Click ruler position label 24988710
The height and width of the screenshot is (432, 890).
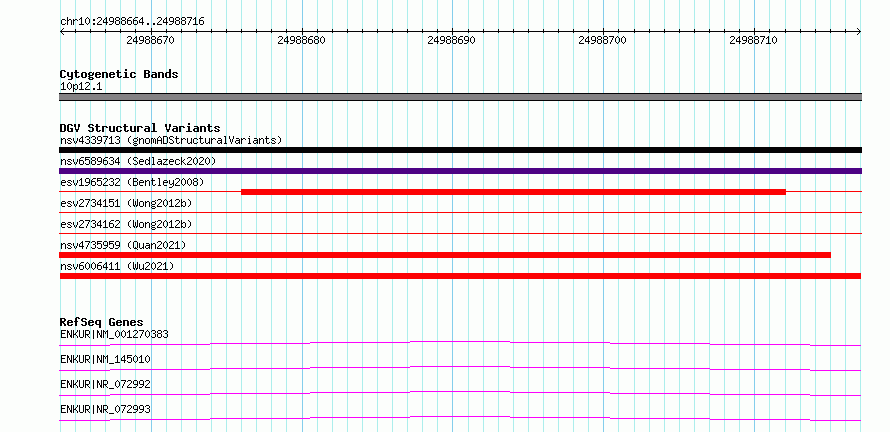(753, 40)
